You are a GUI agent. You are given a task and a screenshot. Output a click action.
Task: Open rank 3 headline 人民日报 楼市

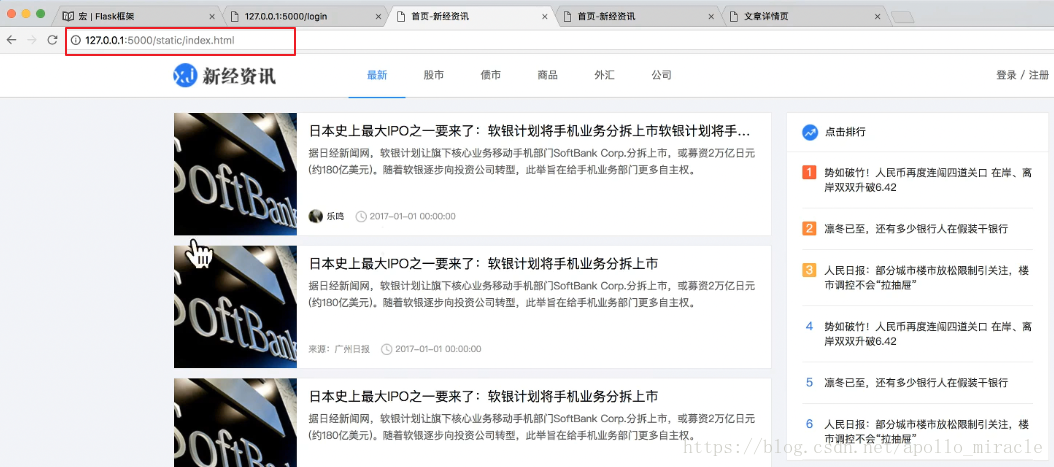(x=927, y=278)
